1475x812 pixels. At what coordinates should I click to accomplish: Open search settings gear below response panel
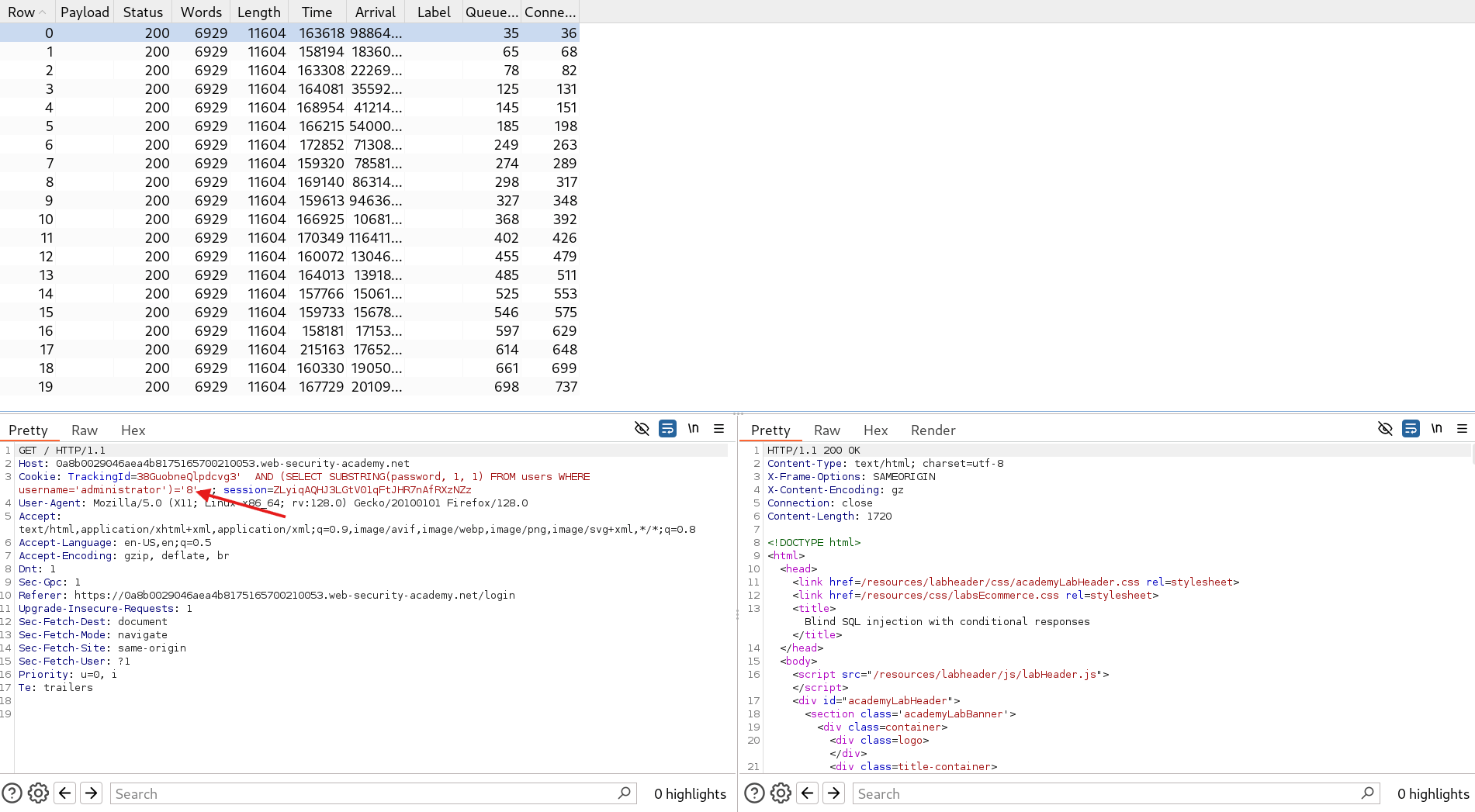click(x=781, y=793)
